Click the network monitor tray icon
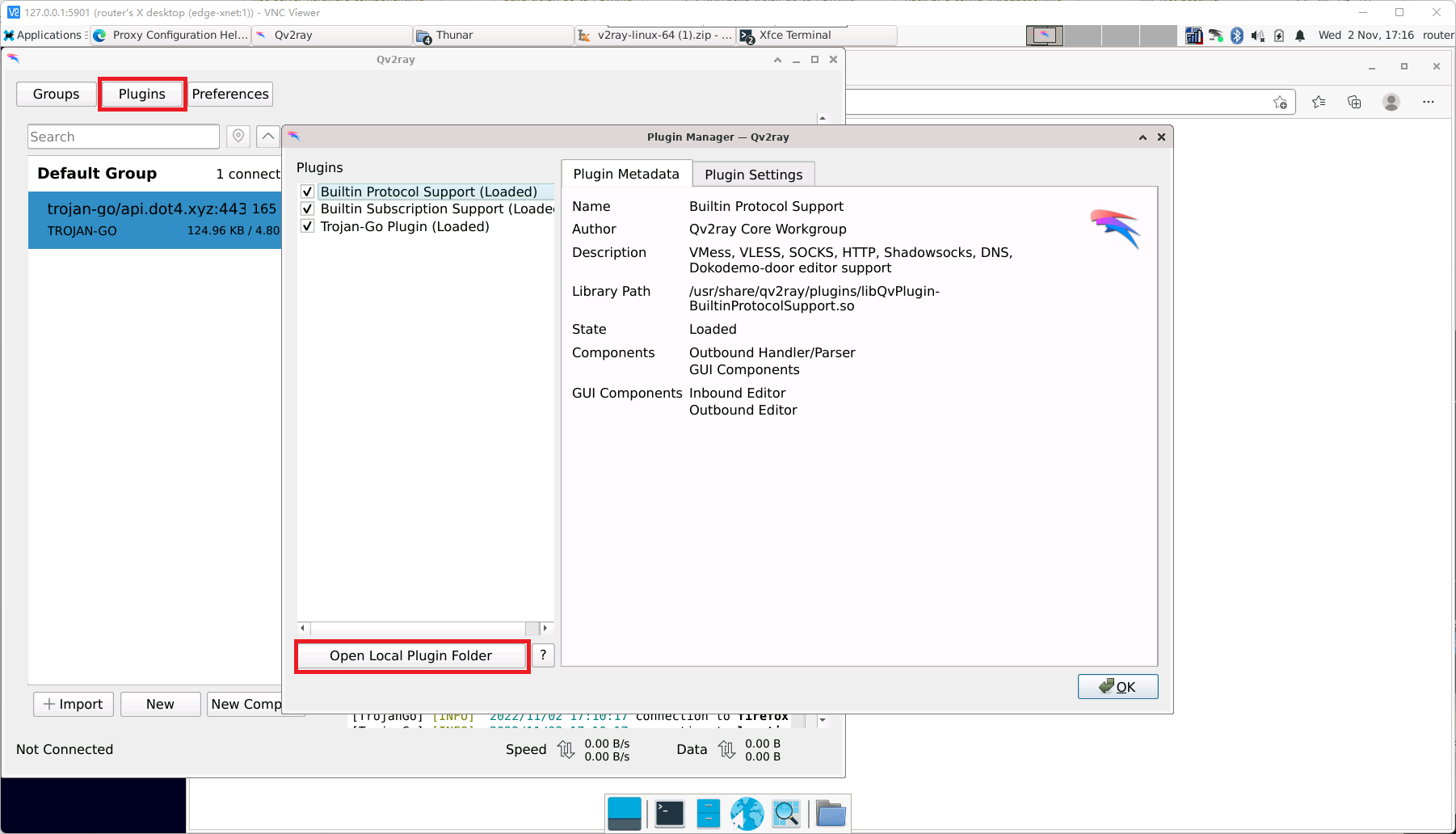 [1194, 36]
